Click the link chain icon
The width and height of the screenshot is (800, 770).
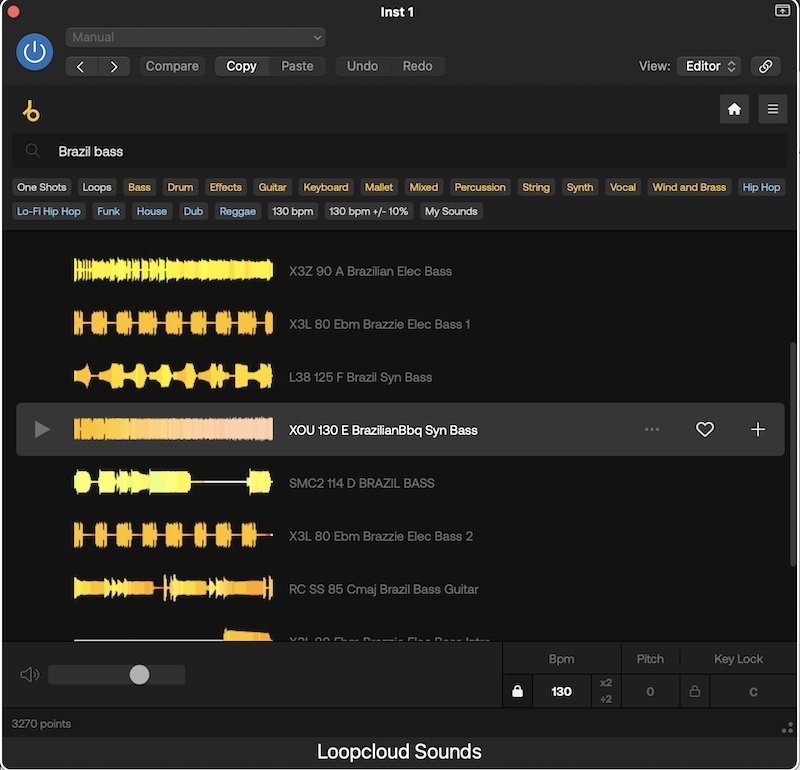pyautogui.click(x=765, y=66)
